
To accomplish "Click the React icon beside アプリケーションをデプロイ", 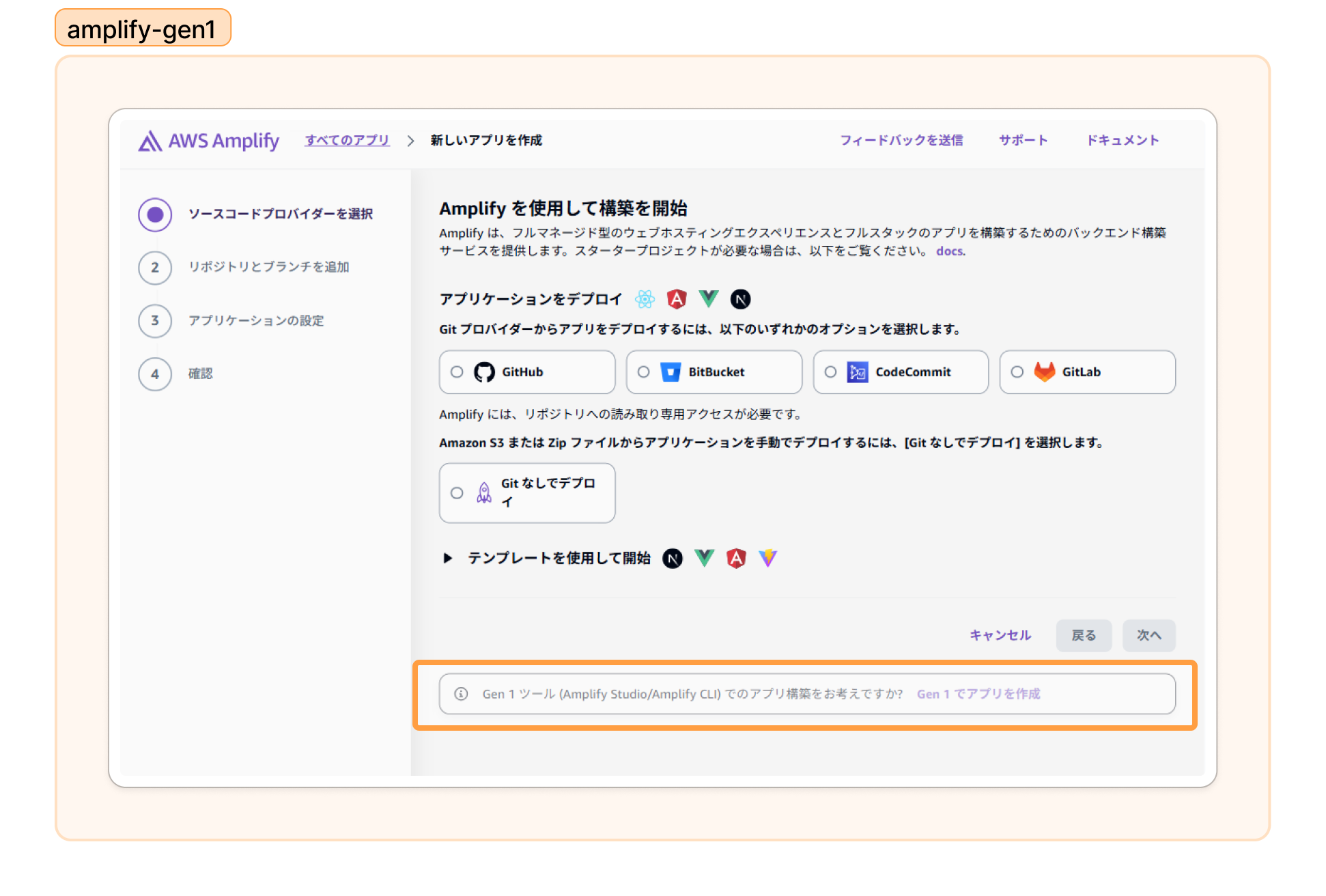I will [x=645, y=299].
